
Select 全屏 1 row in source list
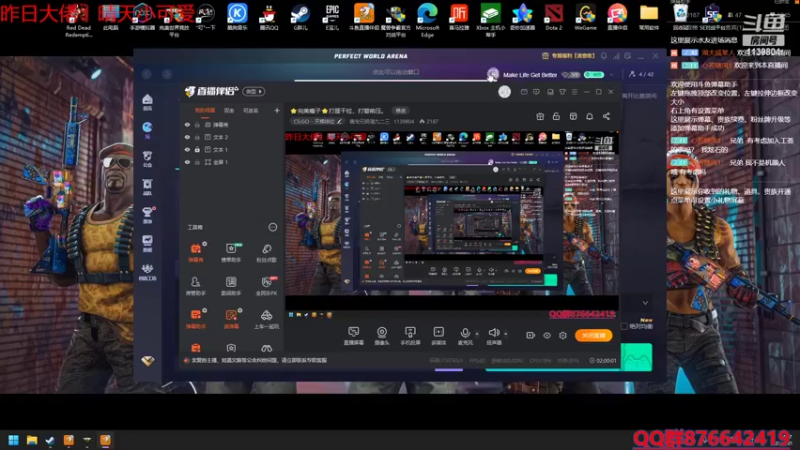click(x=231, y=162)
